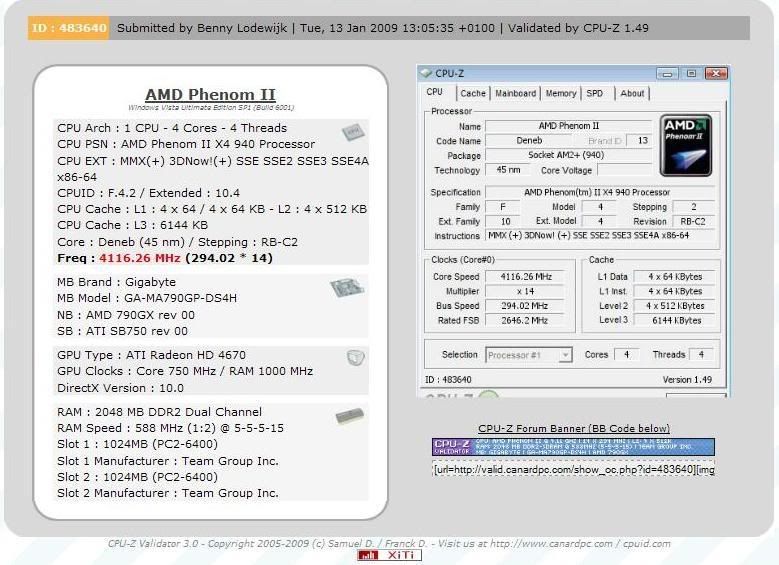Click the CPU-Z Validator copyright footer text

pos(389,544)
